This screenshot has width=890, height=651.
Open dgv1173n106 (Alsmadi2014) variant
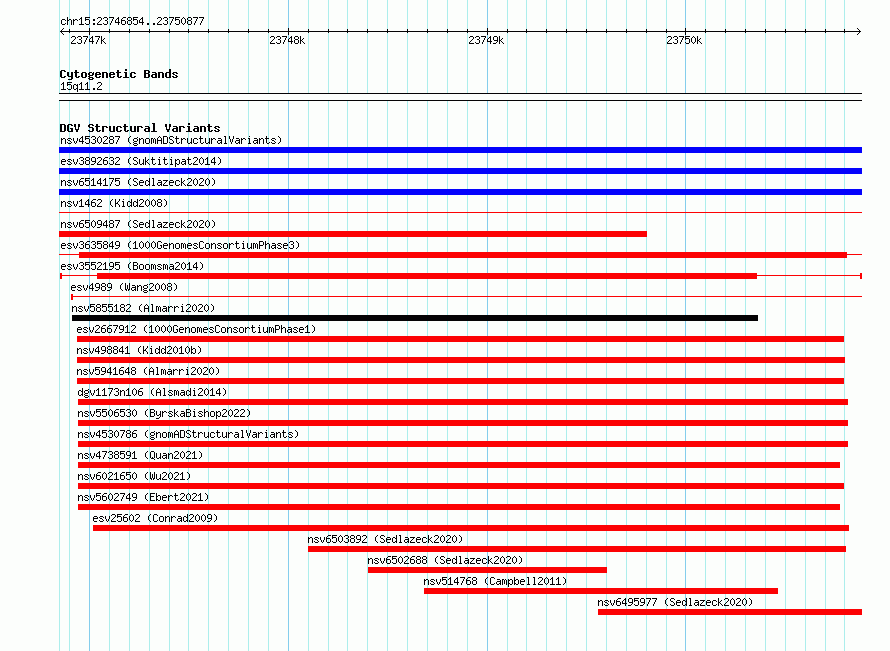tap(152, 392)
